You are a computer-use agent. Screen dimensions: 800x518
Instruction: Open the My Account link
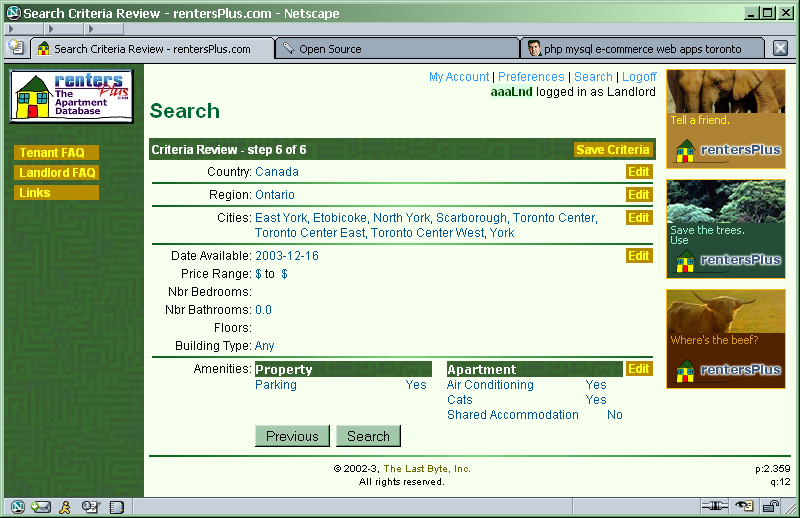[458, 77]
